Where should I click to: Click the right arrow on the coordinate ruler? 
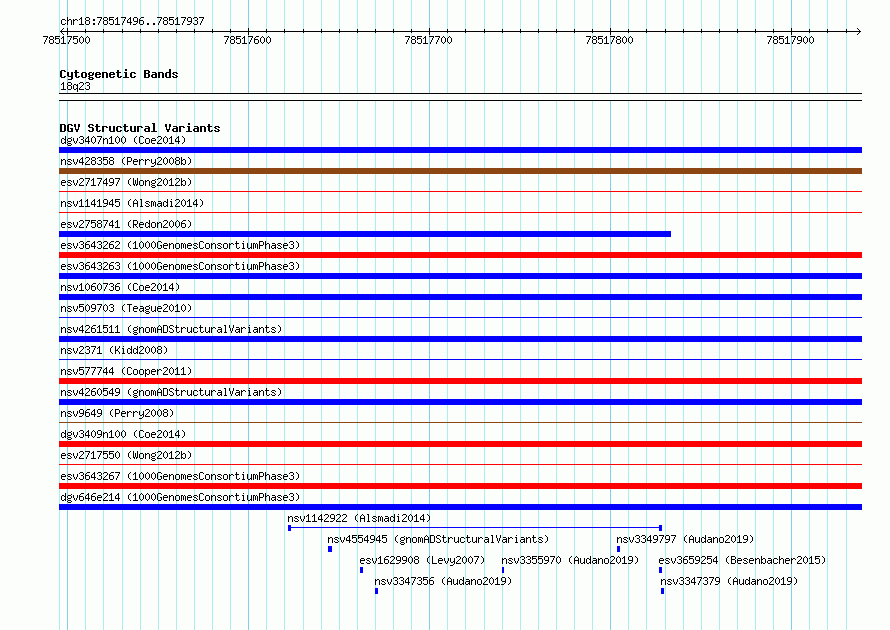tap(858, 31)
